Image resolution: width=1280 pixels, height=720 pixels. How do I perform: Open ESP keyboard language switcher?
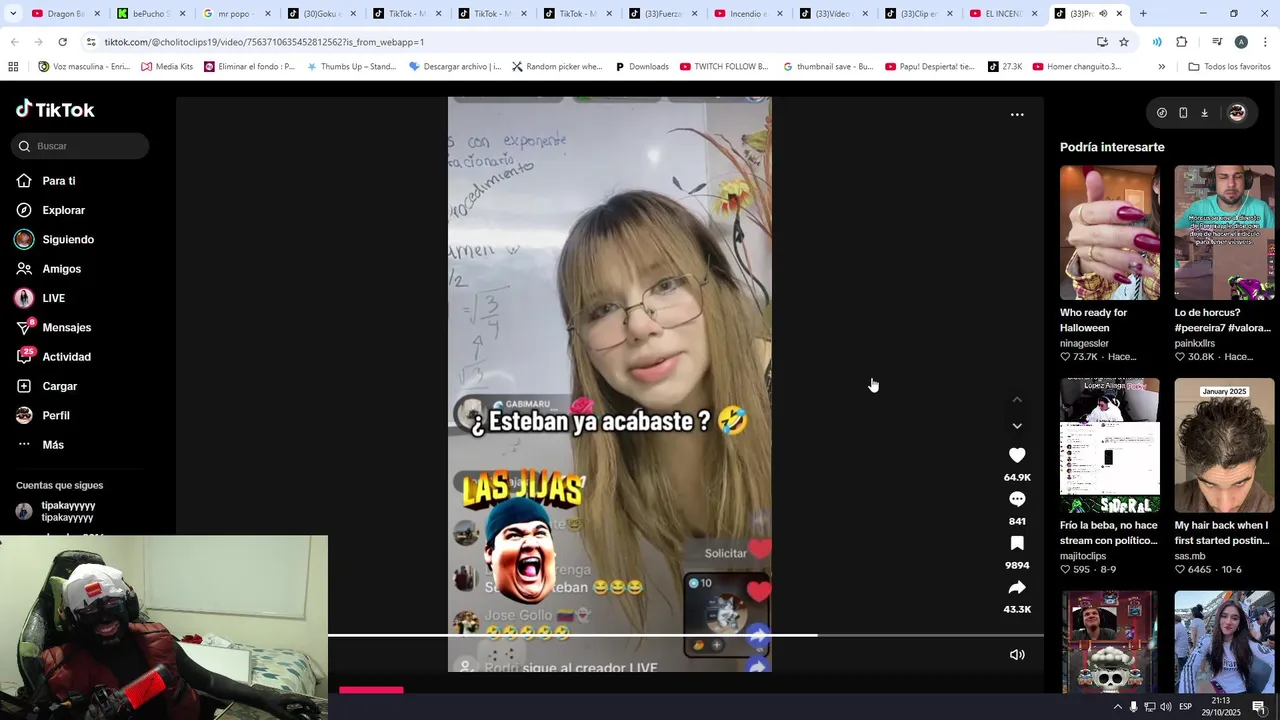pos(1185,707)
